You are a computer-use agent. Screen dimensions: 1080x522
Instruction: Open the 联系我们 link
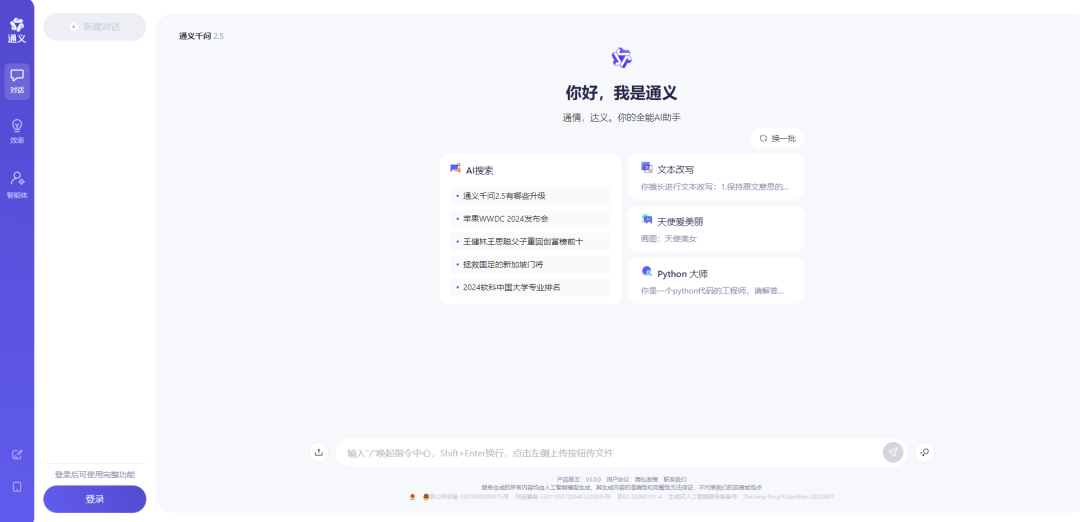[675, 479]
